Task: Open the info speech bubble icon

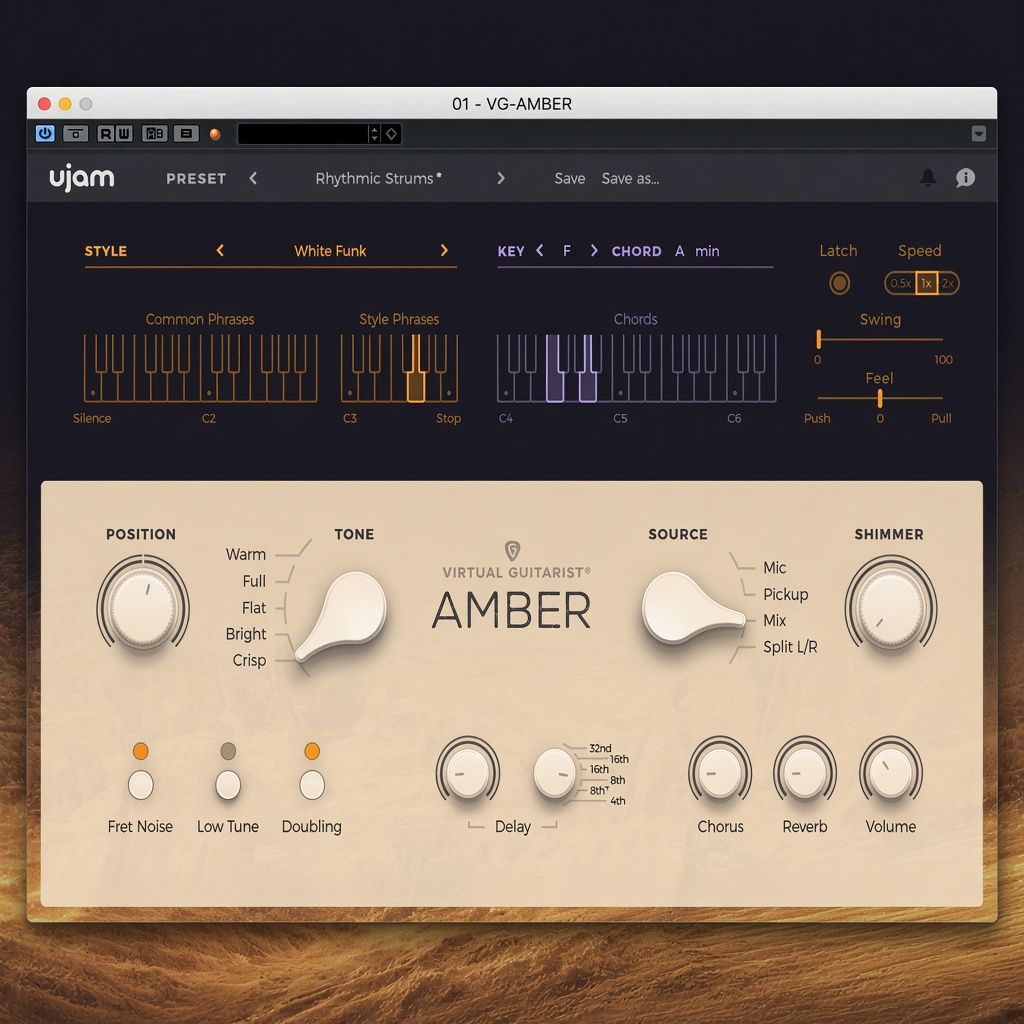Action: pyautogui.click(x=965, y=178)
